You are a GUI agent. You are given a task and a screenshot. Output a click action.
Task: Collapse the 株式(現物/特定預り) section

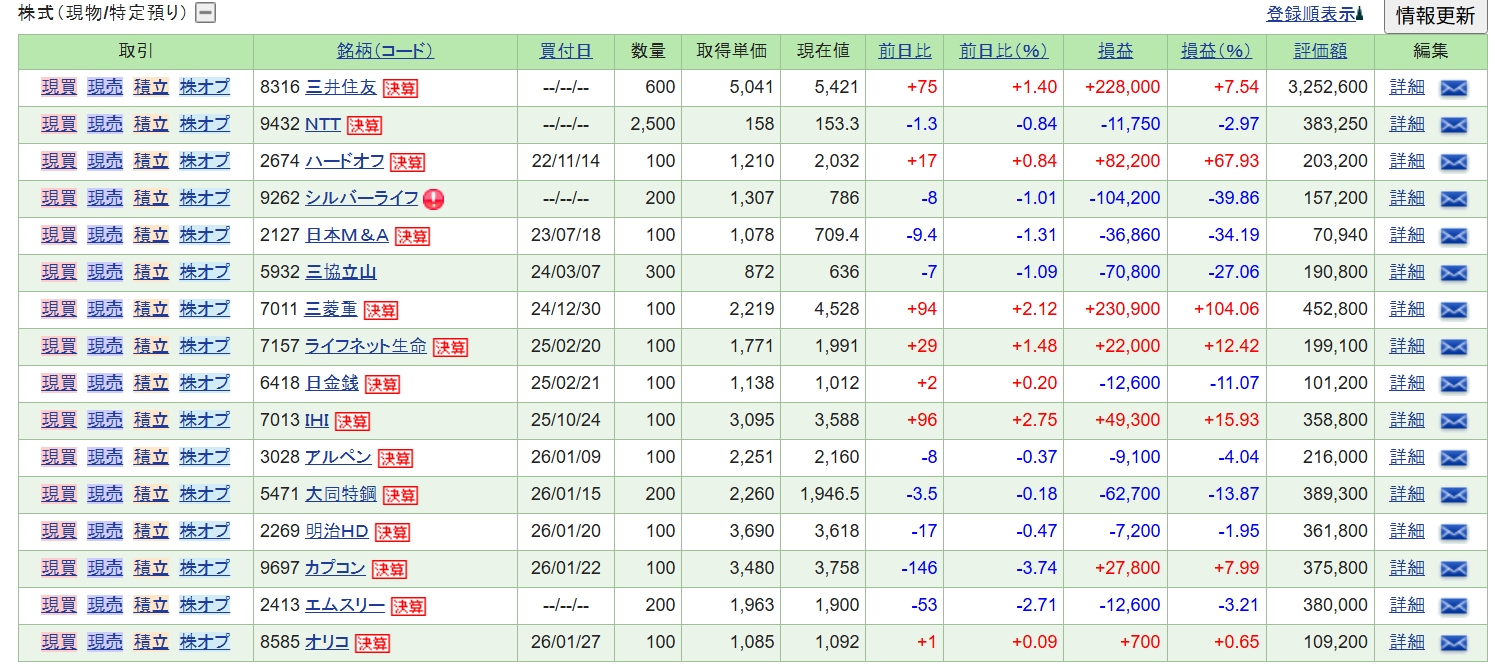coord(205,13)
